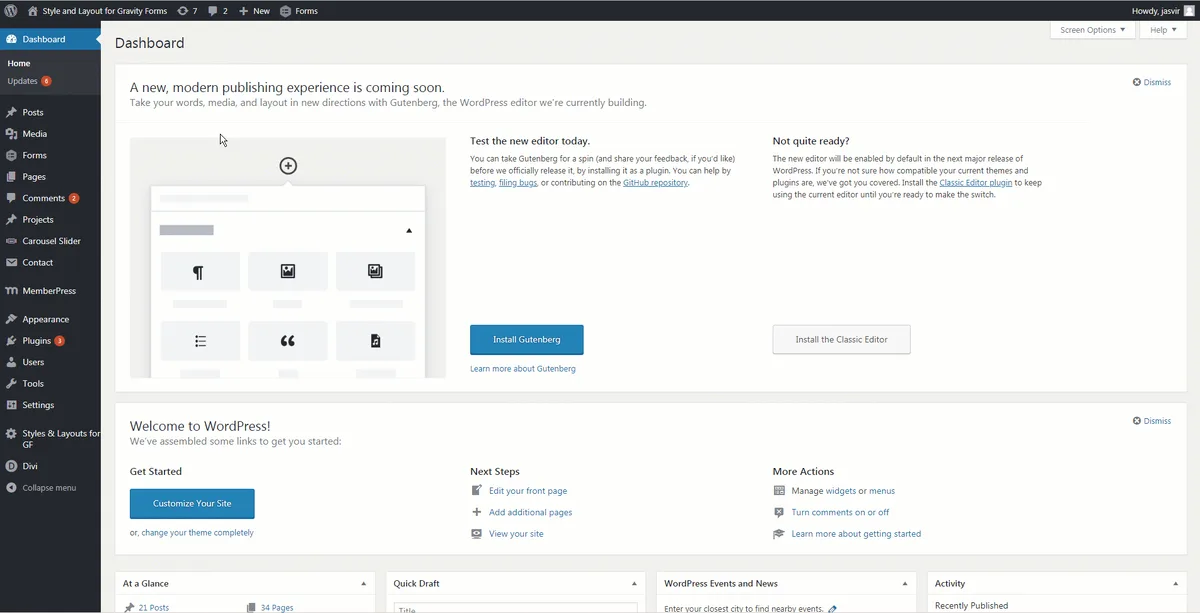
Task: Click the Comments icon in the sidebar
Action: click(11, 198)
